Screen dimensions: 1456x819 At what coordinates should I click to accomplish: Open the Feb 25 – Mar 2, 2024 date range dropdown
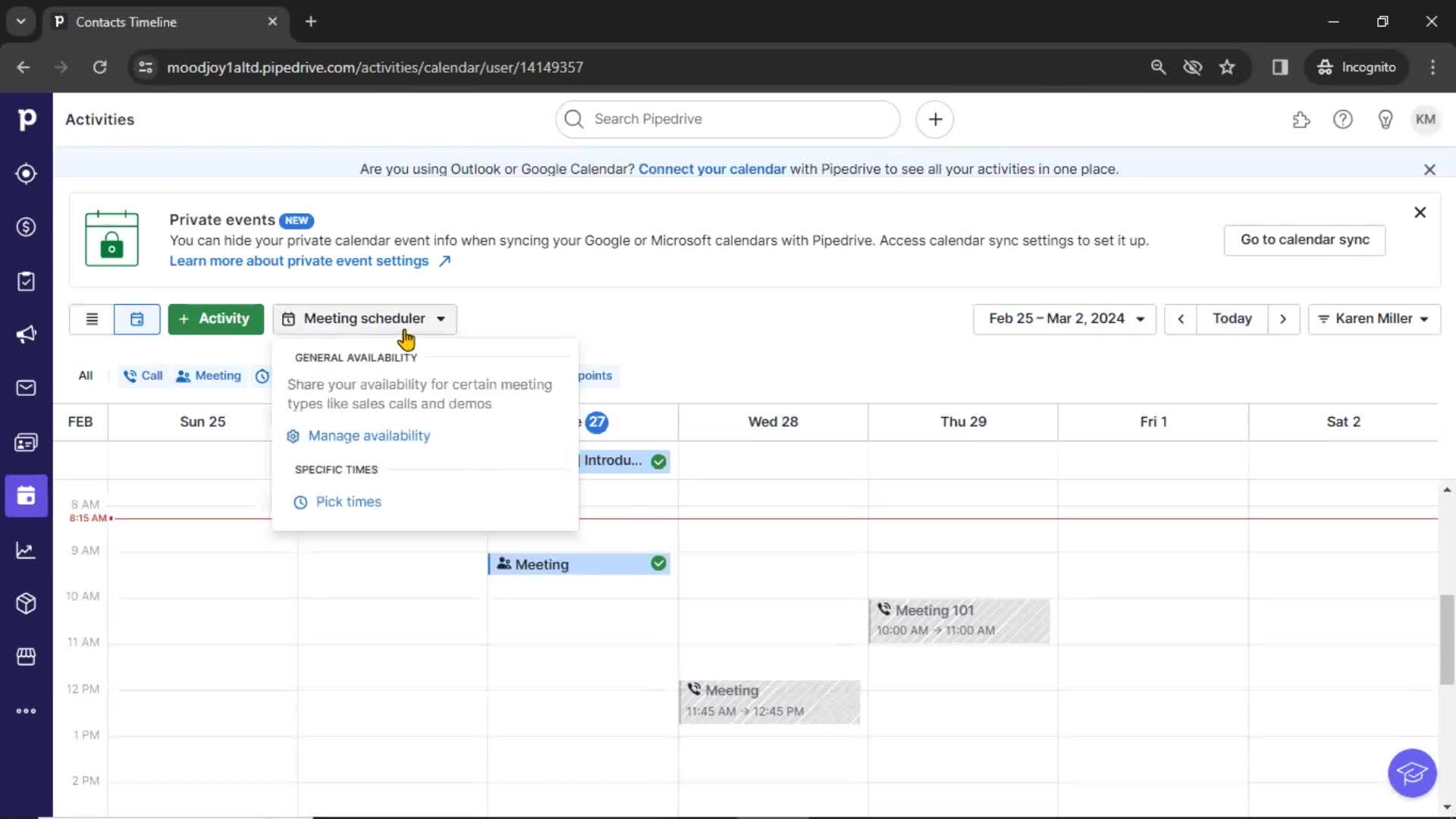tap(1065, 319)
